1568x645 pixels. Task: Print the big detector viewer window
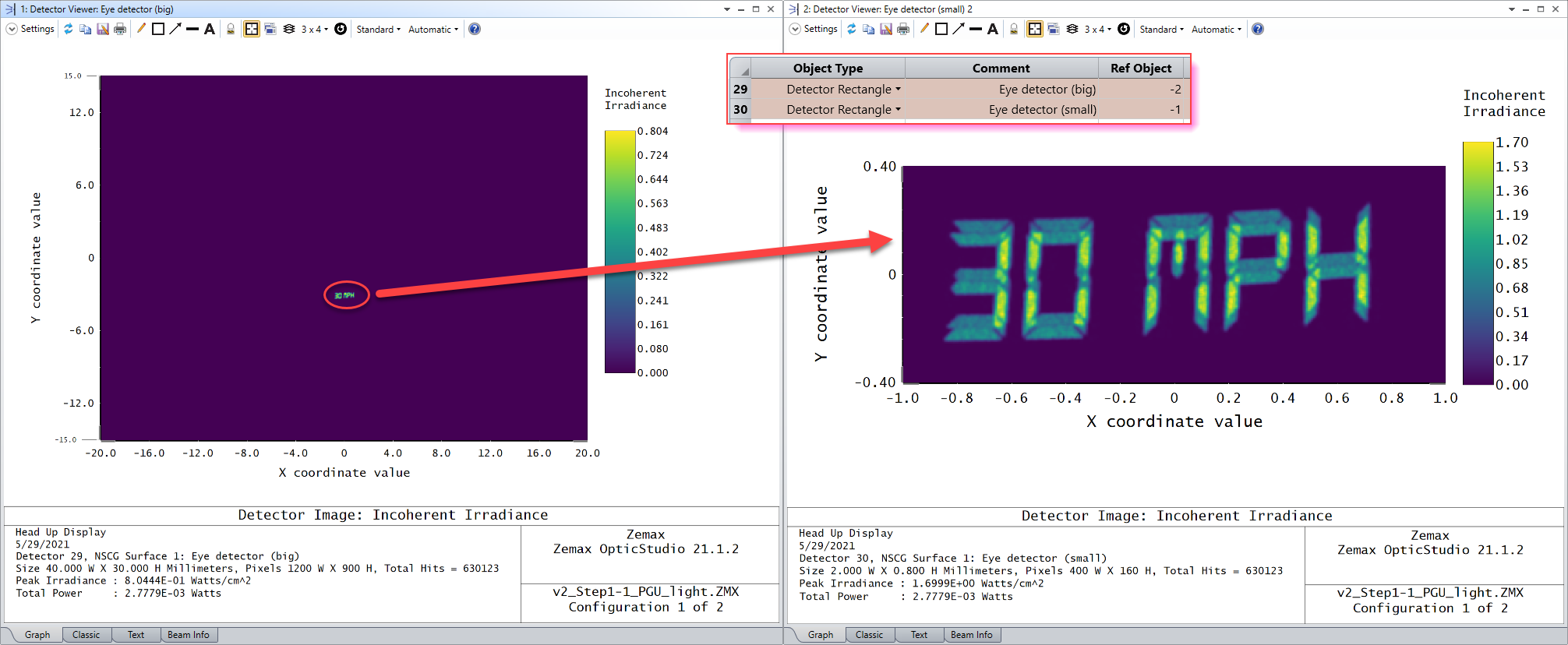coord(119,29)
